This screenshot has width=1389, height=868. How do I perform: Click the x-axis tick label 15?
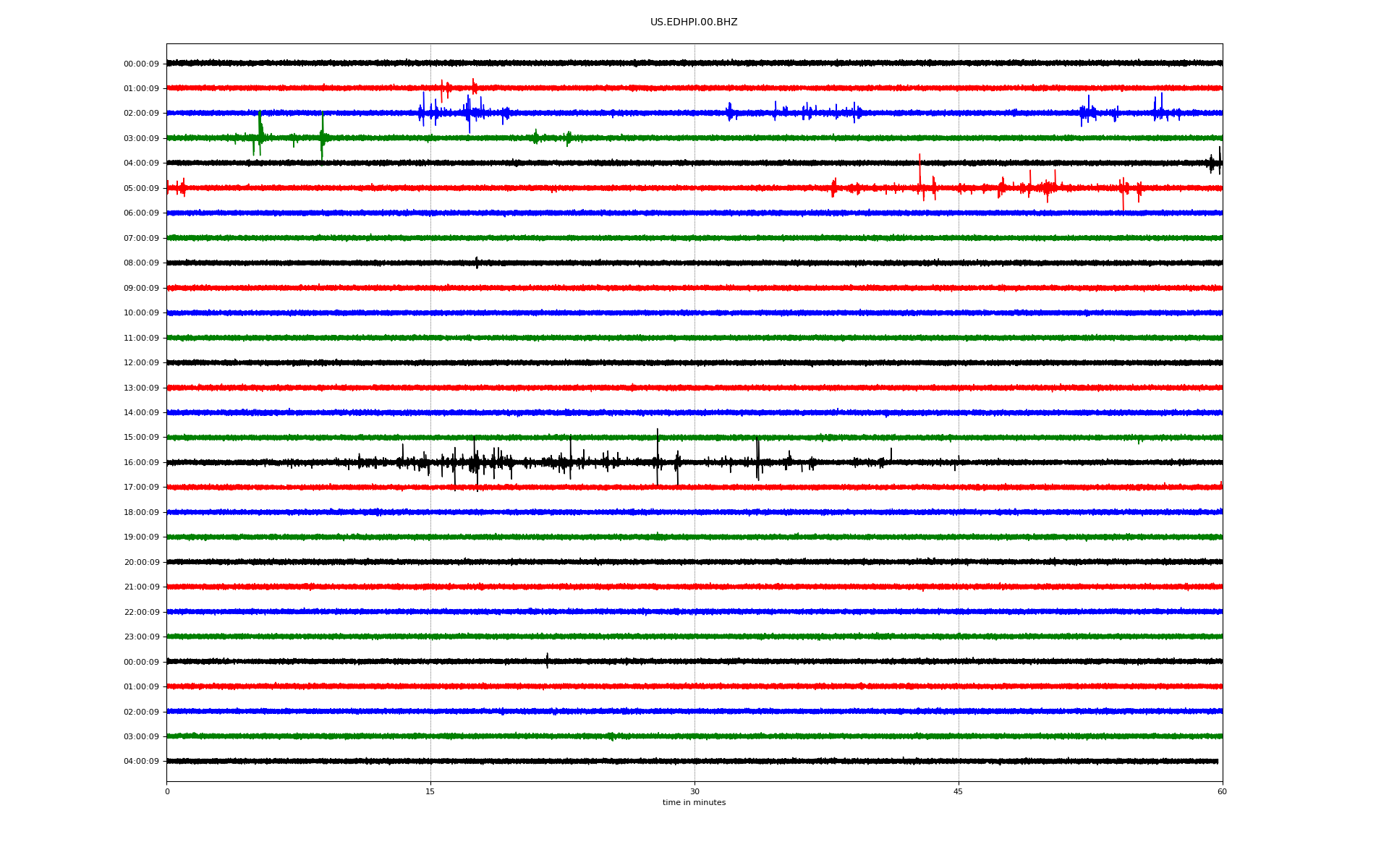(430, 791)
